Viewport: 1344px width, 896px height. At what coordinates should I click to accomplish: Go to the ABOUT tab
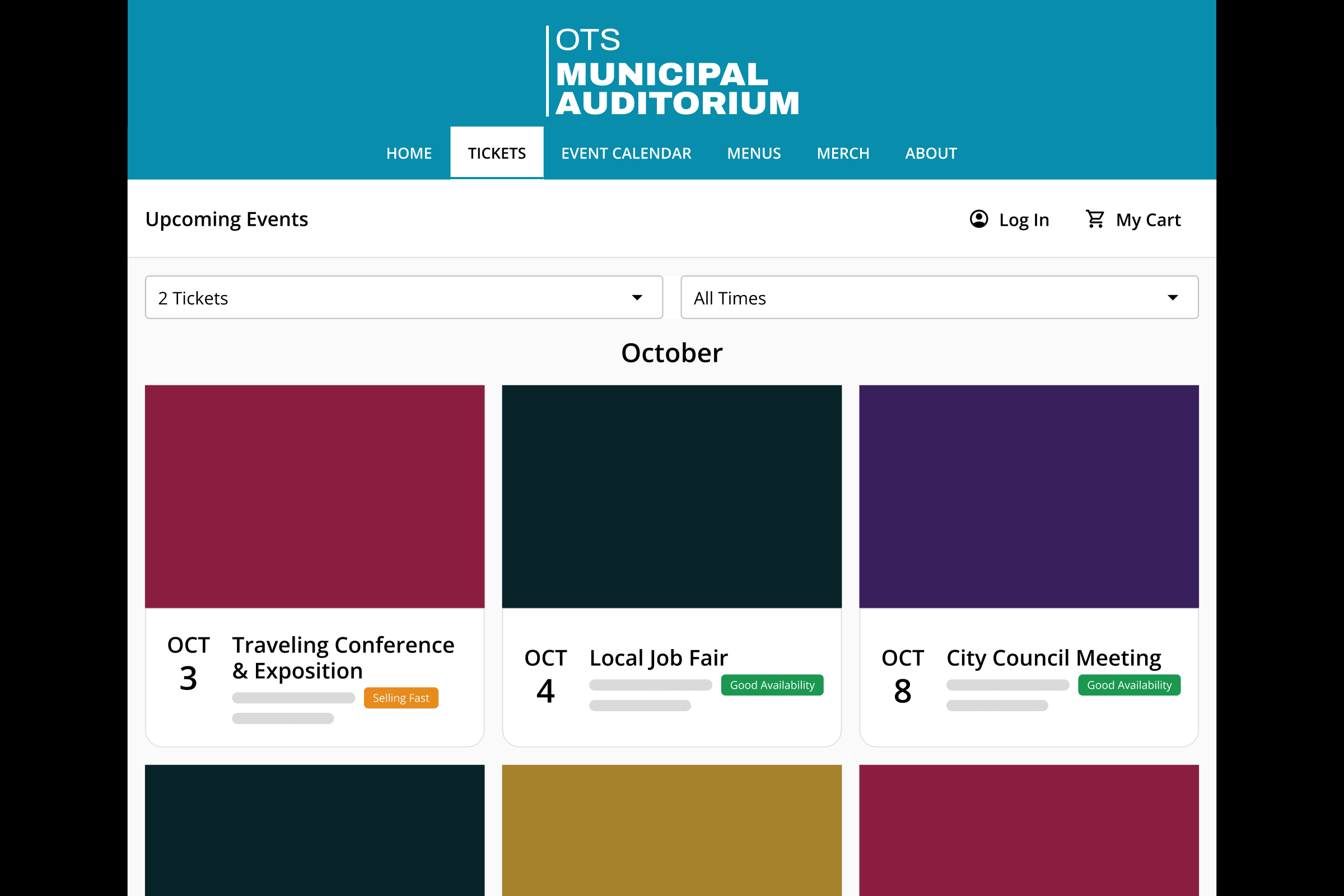pyautogui.click(x=931, y=153)
